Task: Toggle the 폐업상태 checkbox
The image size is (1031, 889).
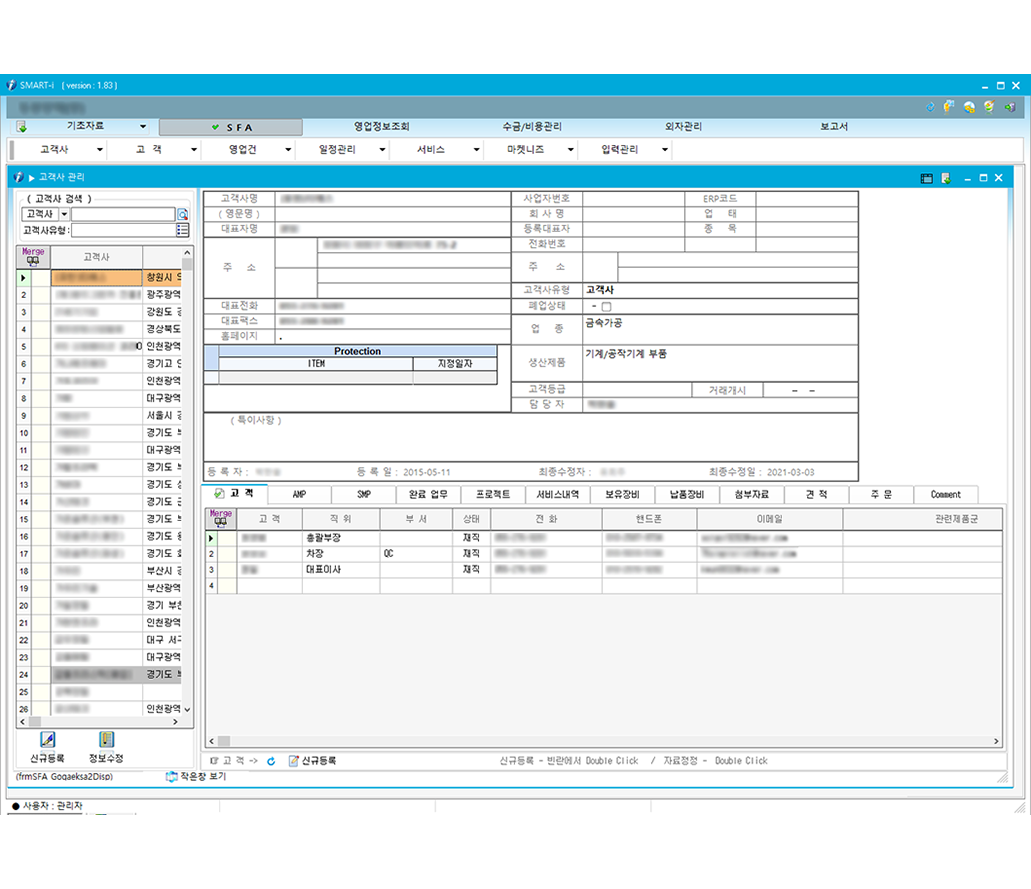Action: click(x=606, y=307)
